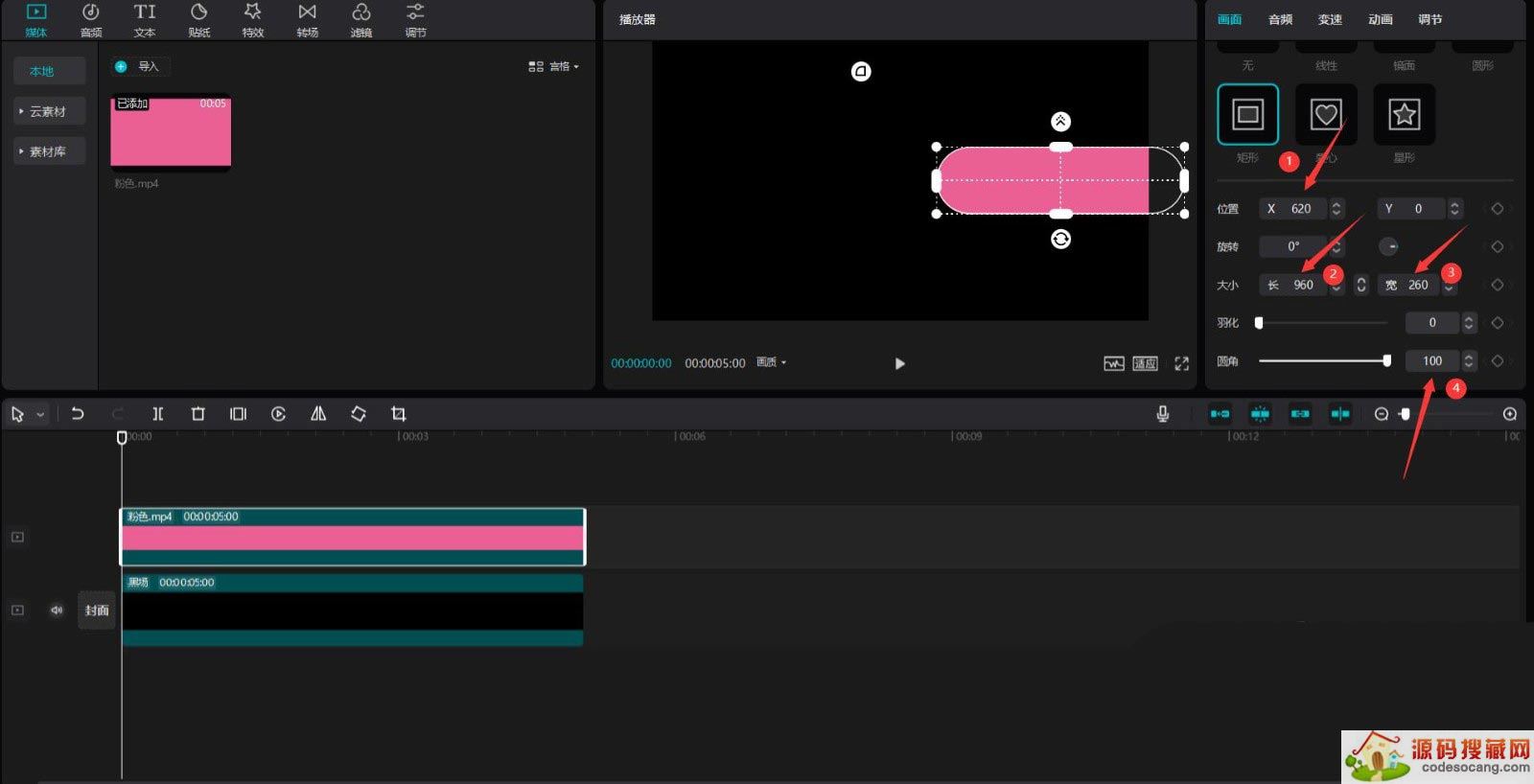
Task: Select the crop tool in timeline toolbar
Action: (x=399, y=414)
